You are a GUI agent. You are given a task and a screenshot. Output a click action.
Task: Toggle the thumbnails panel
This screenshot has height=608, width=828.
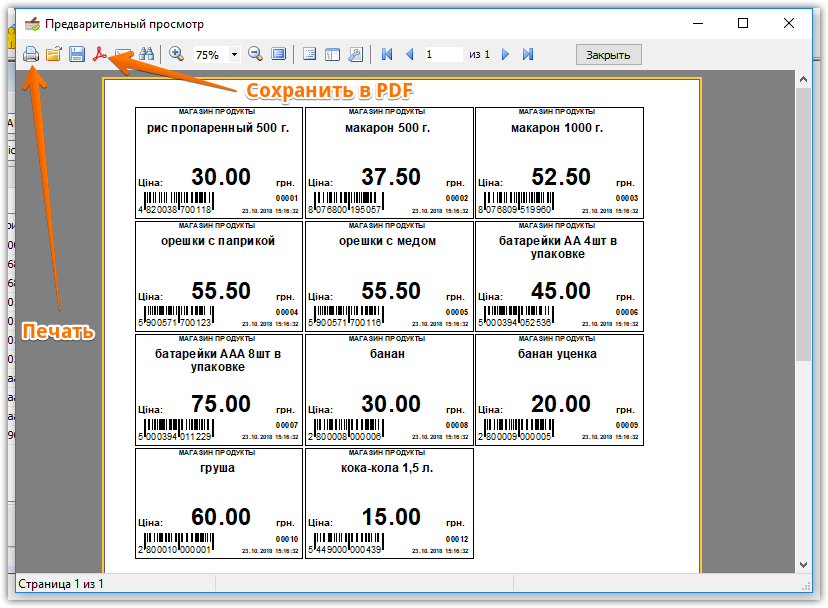click(332, 54)
